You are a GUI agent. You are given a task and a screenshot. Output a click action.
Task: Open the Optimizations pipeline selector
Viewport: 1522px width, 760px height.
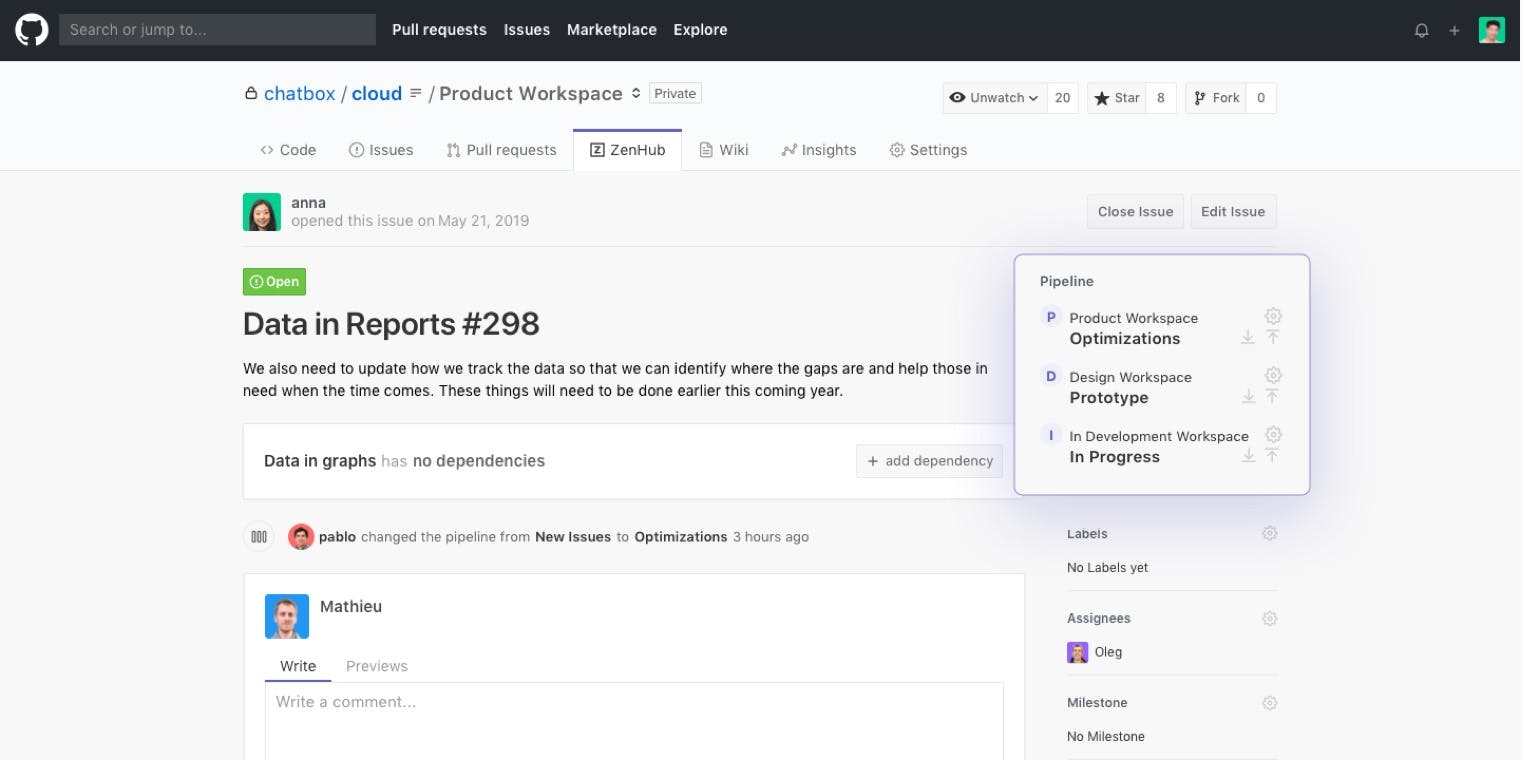[x=1125, y=339]
